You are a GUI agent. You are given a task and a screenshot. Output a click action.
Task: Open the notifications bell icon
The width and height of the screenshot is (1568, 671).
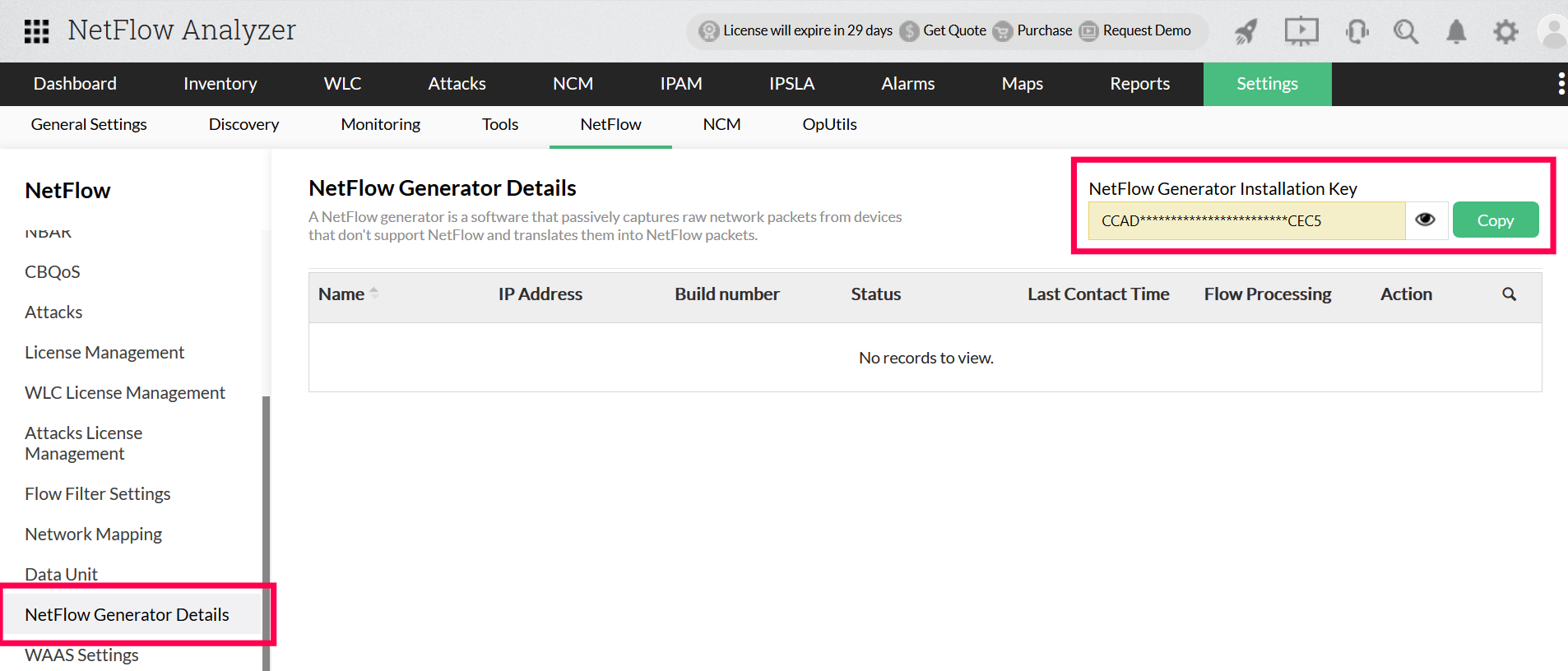pyautogui.click(x=1456, y=31)
